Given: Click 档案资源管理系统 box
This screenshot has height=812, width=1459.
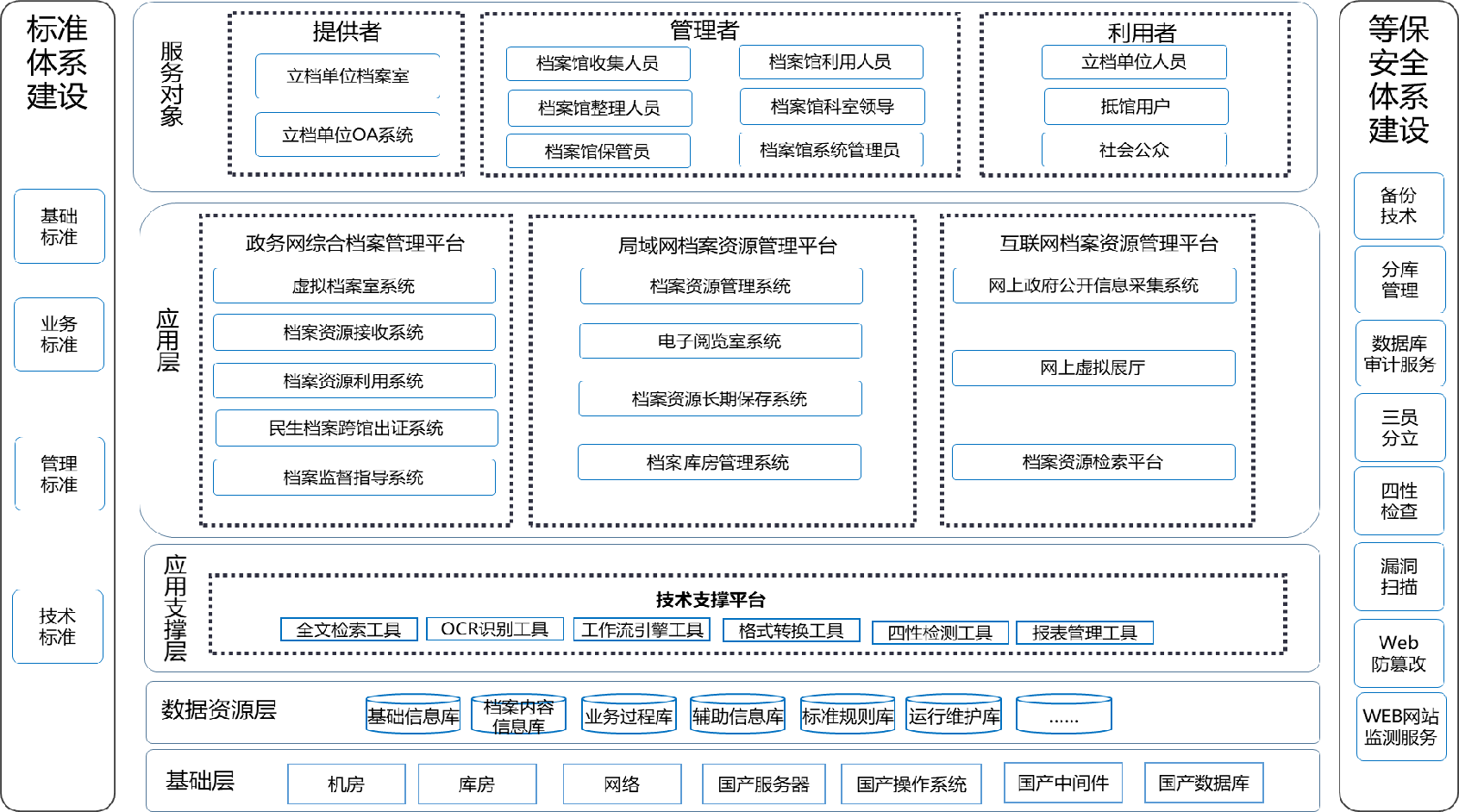Looking at the screenshot, I should (722, 286).
